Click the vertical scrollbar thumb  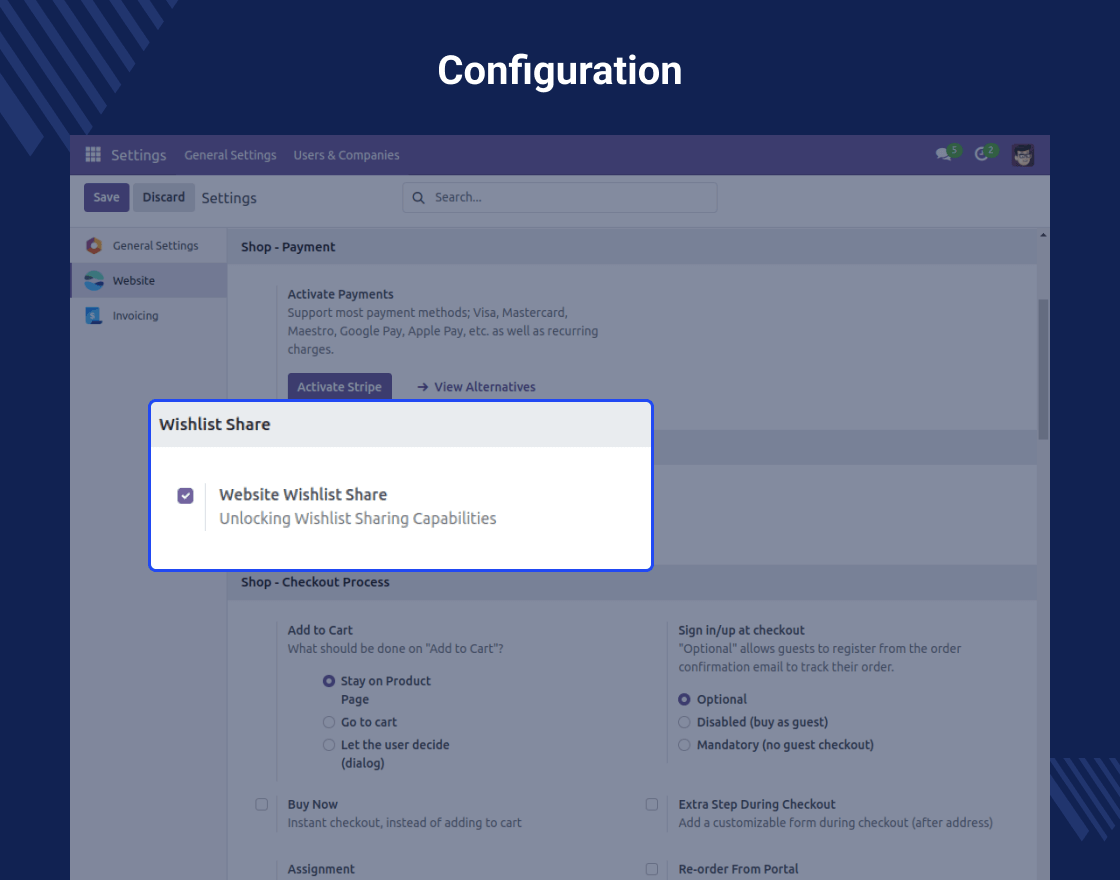pyautogui.click(x=1044, y=369)
